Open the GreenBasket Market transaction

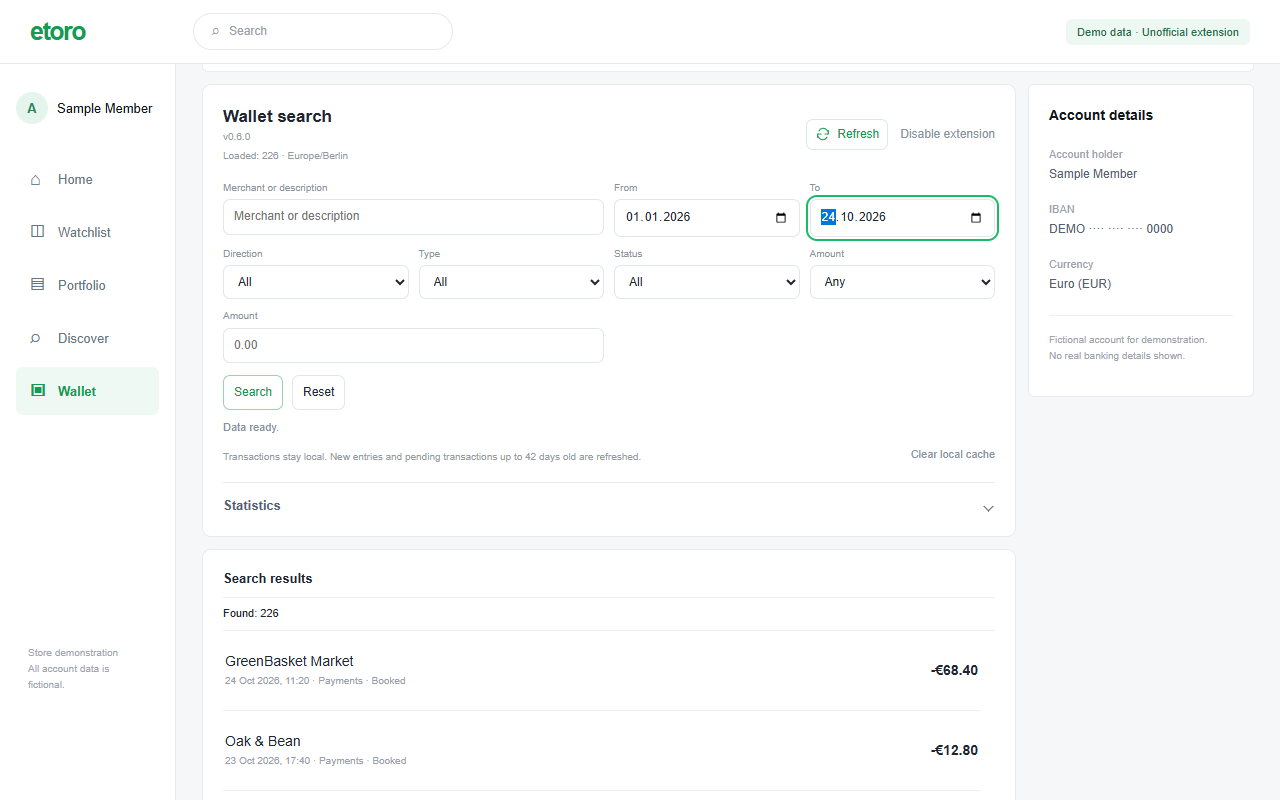tap(602, 670)
